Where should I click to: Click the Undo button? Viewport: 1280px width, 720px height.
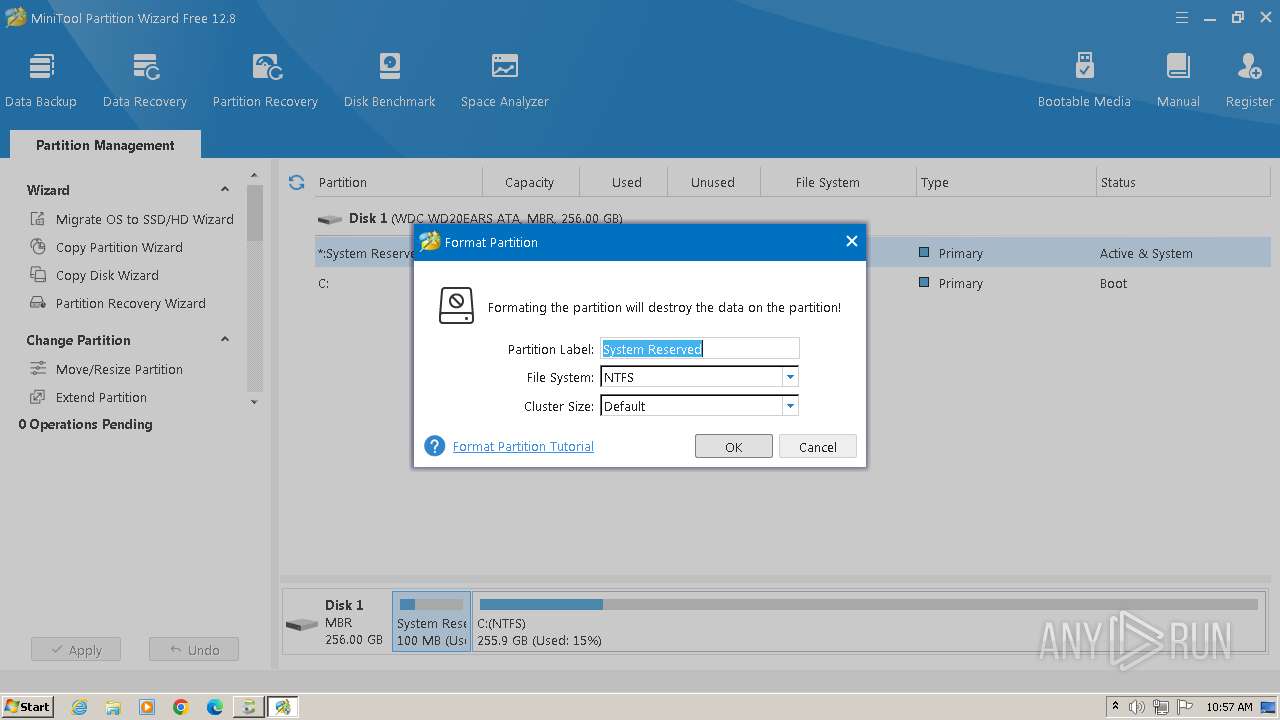point(194,650)
